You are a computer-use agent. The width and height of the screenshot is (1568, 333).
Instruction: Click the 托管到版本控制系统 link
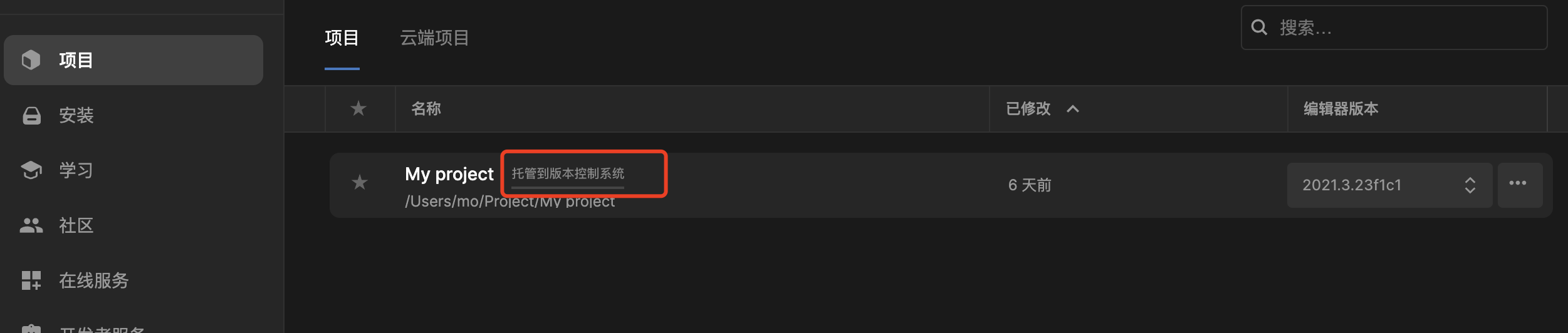pos(568,173)
